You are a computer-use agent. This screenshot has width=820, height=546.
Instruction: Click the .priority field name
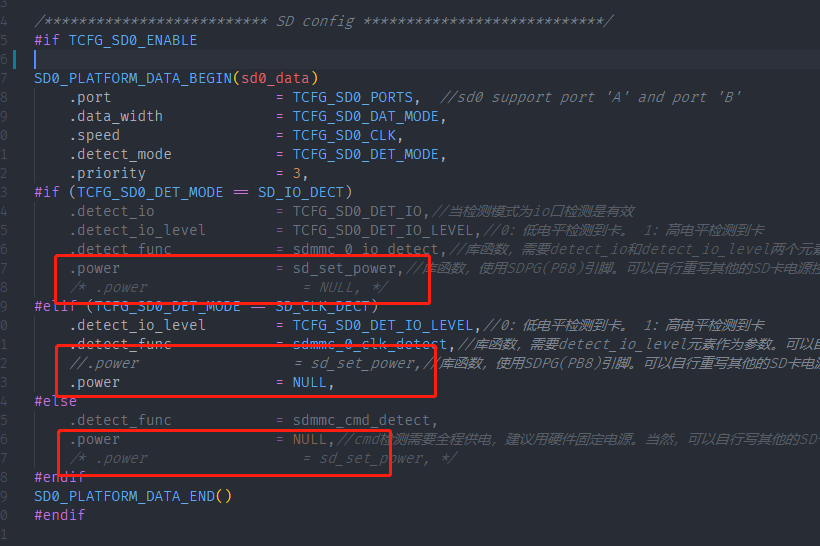tap(107, 173)
